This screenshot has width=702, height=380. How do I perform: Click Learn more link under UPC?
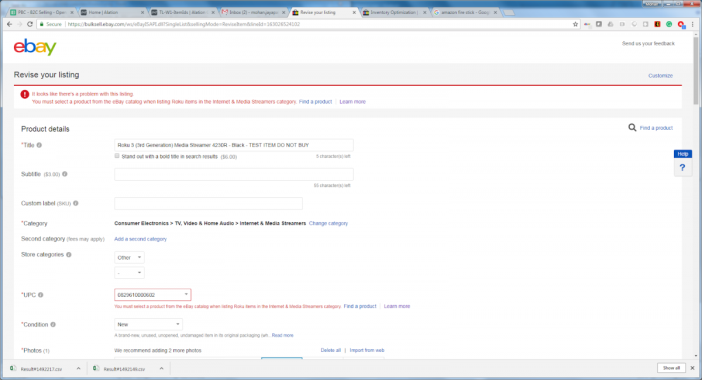[397, 306]
